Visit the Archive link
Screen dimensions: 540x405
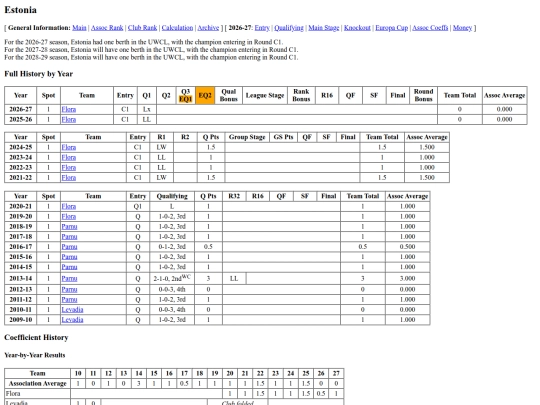(x=208, y=28)
